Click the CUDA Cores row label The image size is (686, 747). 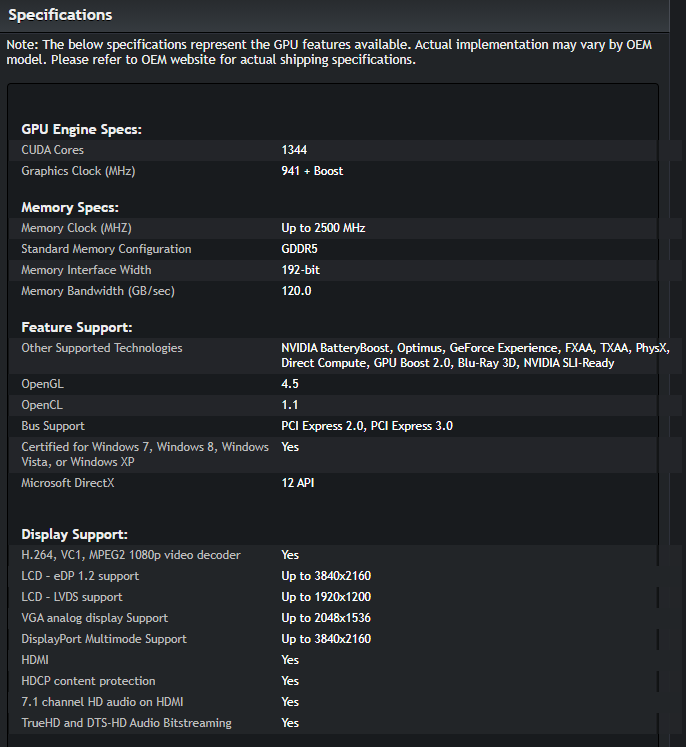pyautogui.click(x=52, y=150)
